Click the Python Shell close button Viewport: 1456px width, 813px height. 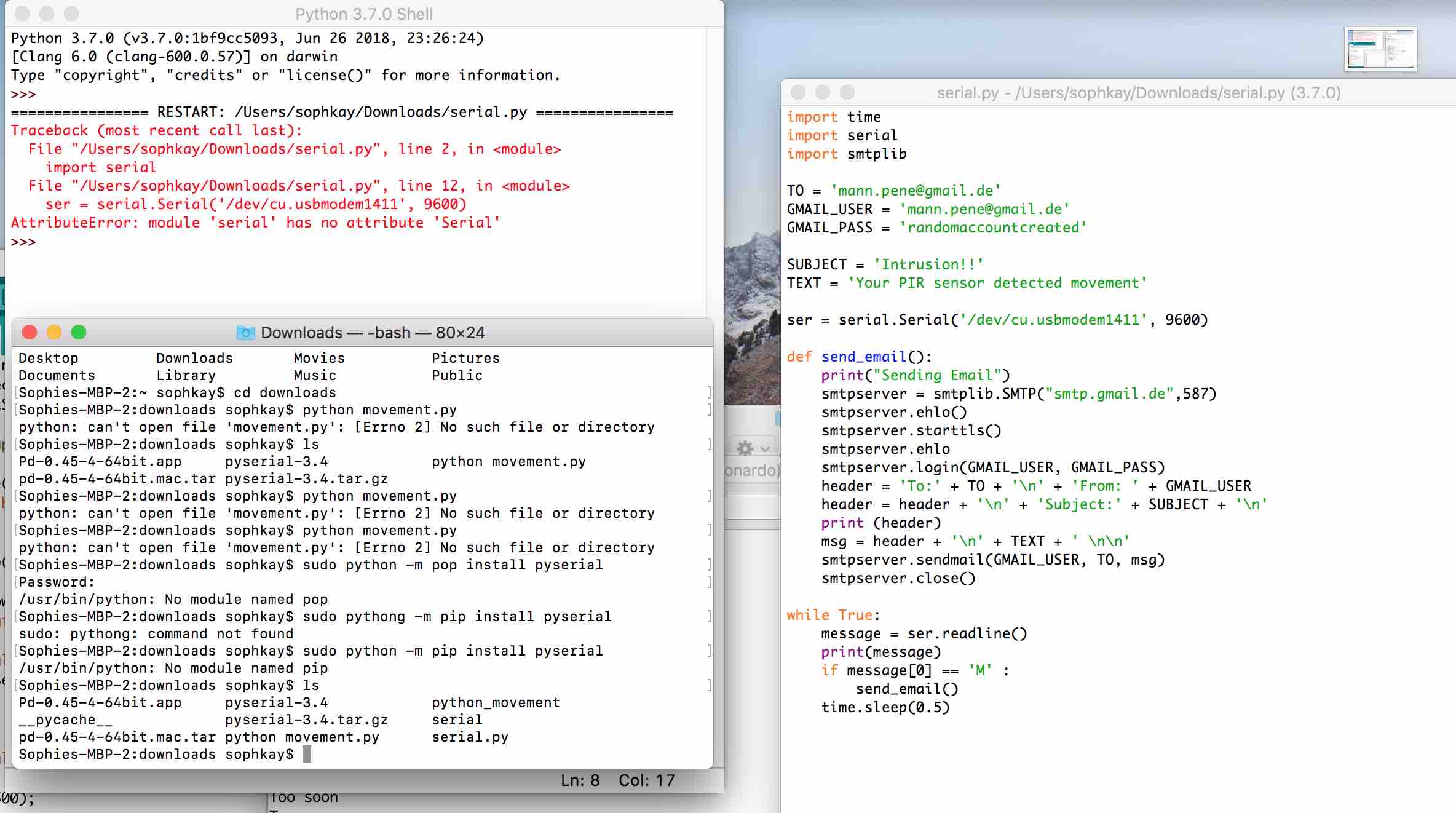pos(22,14)
